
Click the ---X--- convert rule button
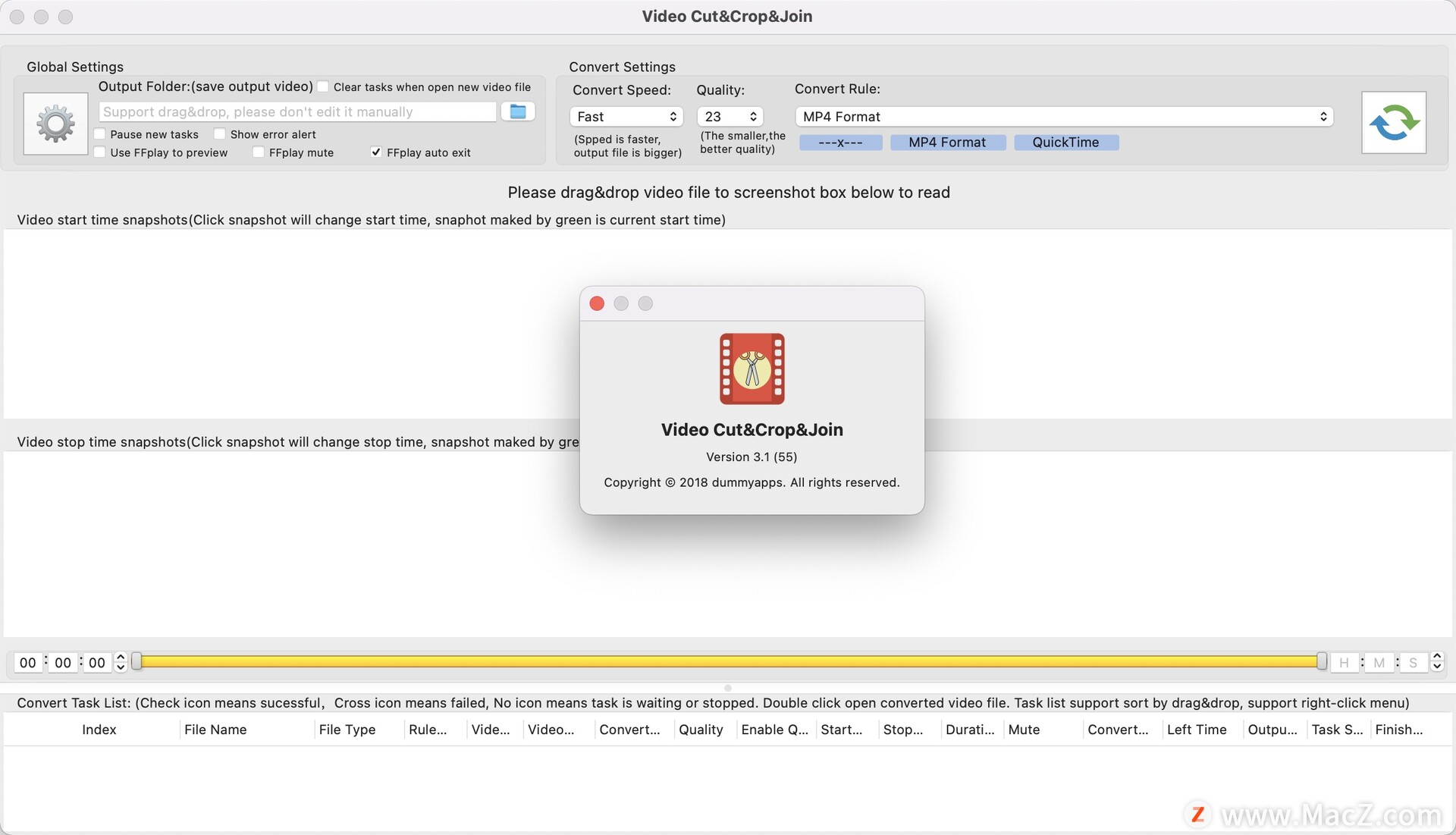839,142
